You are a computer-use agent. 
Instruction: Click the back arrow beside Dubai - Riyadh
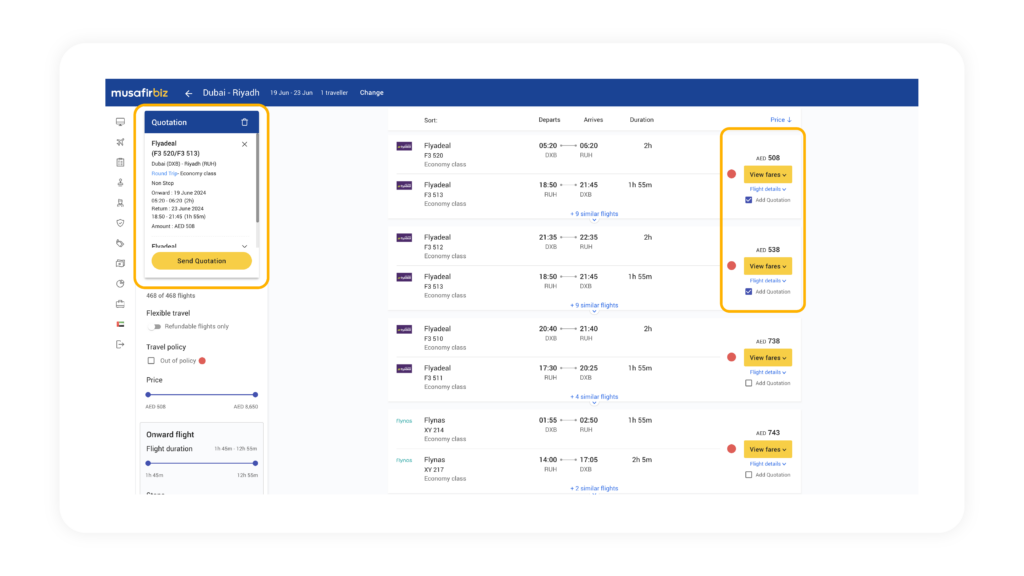(189, 93)
